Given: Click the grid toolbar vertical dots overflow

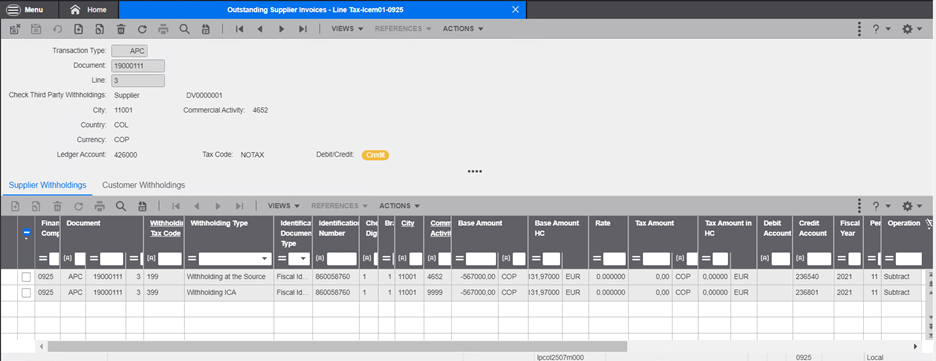Looking at the screenshot, I should coord(859,206).
